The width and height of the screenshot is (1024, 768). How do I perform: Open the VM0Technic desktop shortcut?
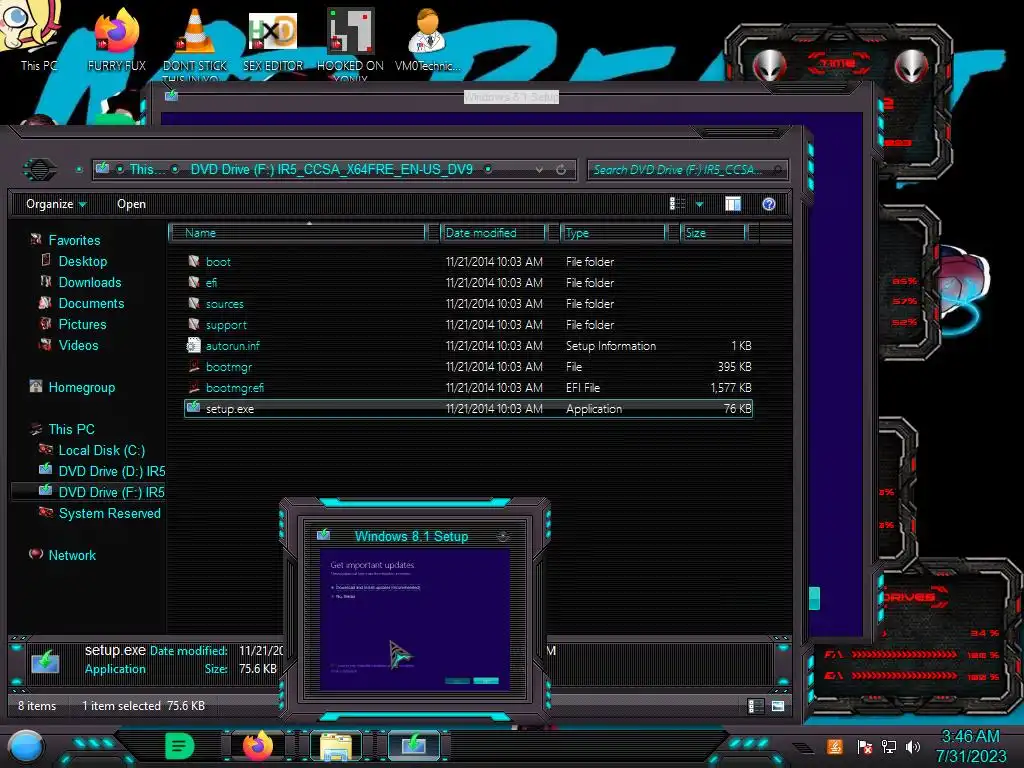[x=428, y=39]
